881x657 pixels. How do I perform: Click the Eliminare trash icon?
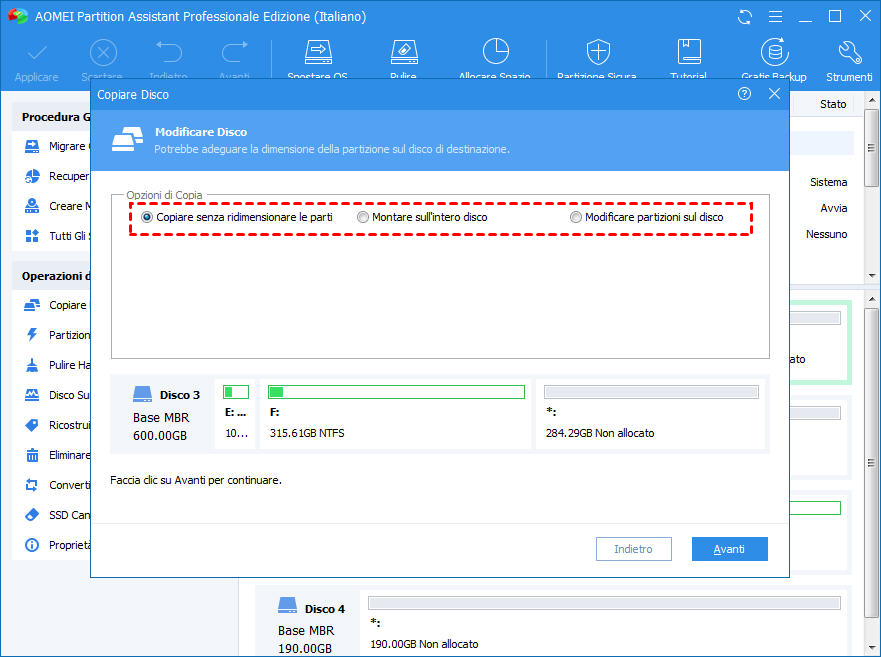tap(32, 455)
